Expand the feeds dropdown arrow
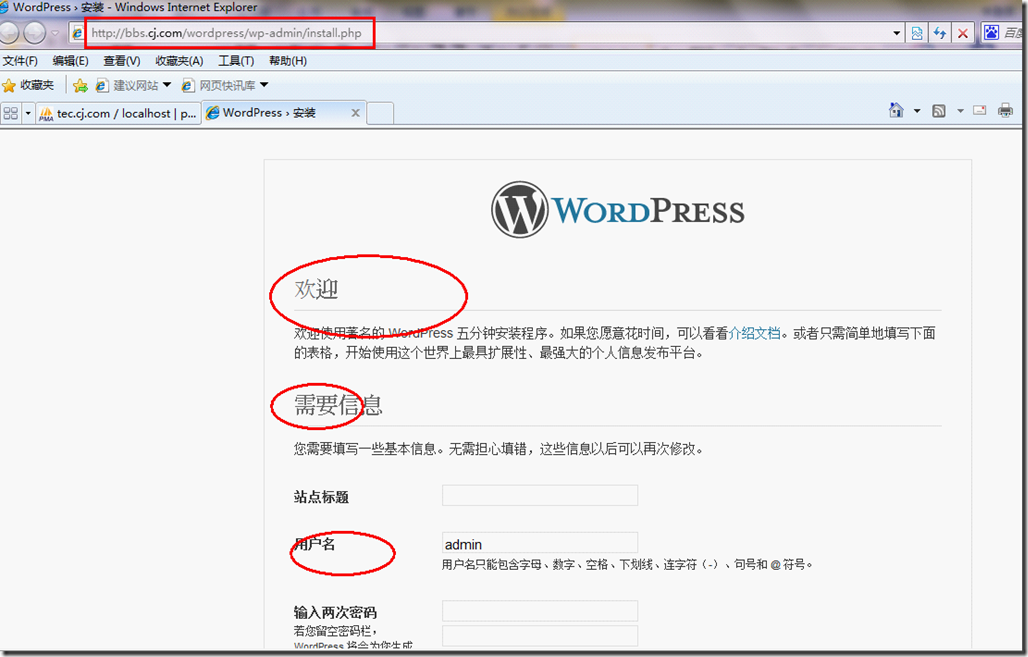 coord(960,111)
